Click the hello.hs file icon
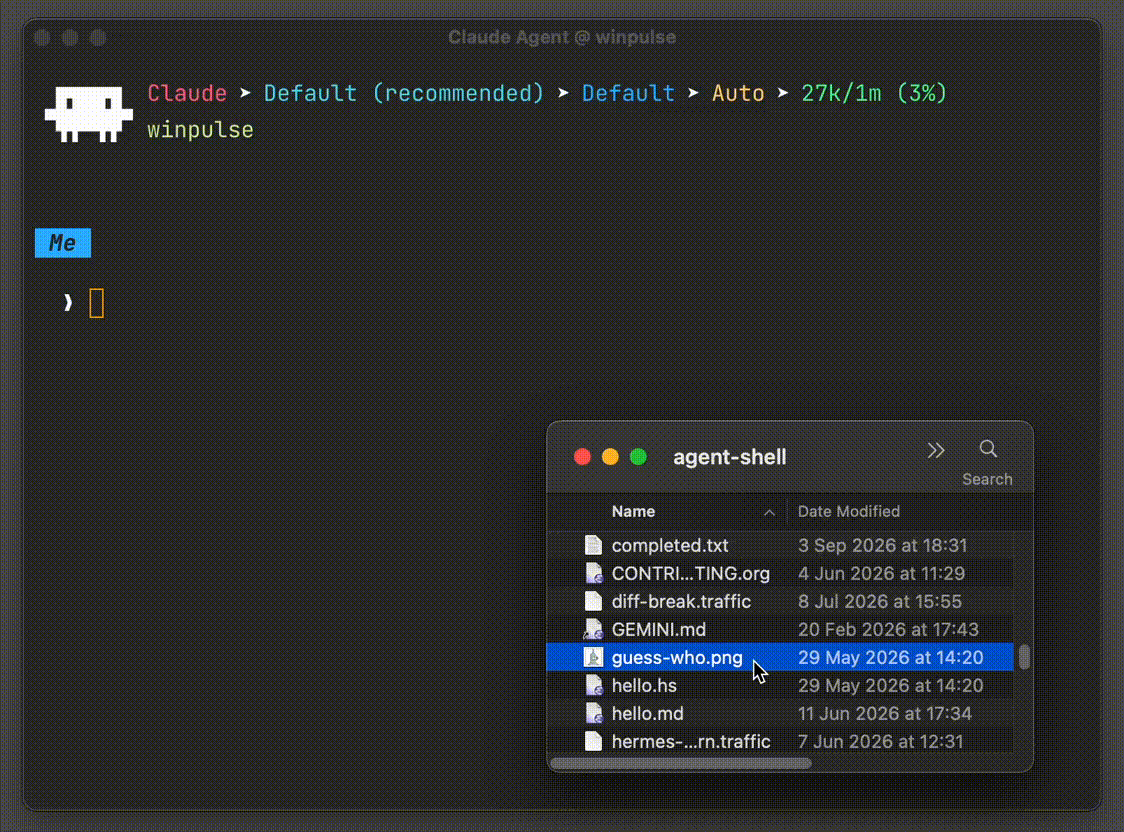Viewport: 1124px width, 832px height. (593, 685)
